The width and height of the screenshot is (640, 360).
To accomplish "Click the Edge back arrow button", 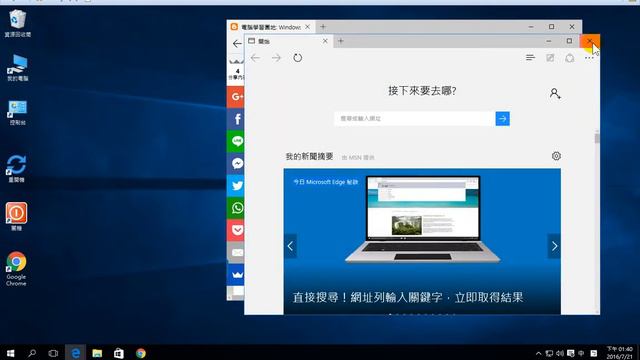I will (x=256, y=58).
